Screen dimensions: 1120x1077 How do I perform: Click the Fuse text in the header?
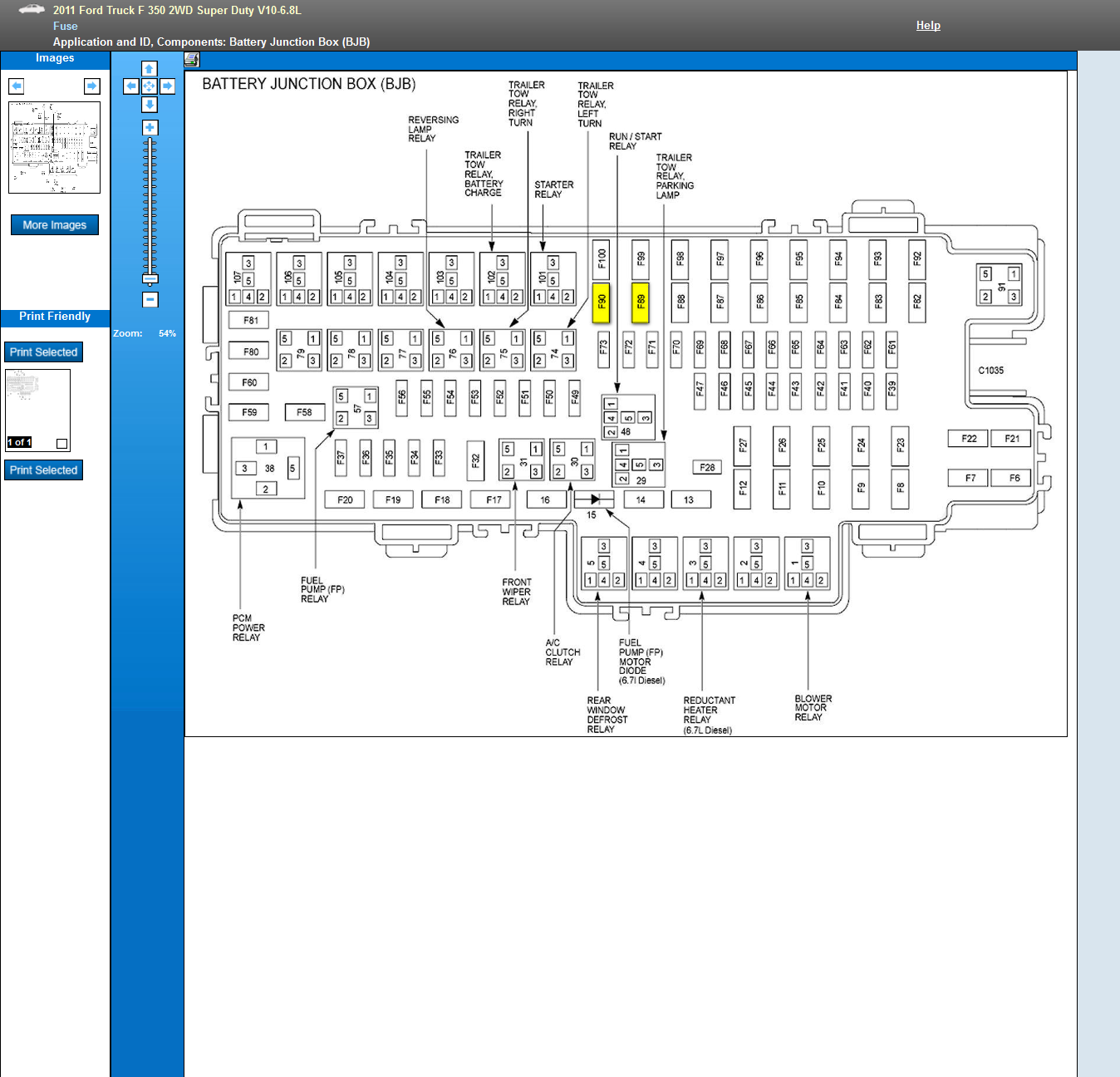[66, 26]
